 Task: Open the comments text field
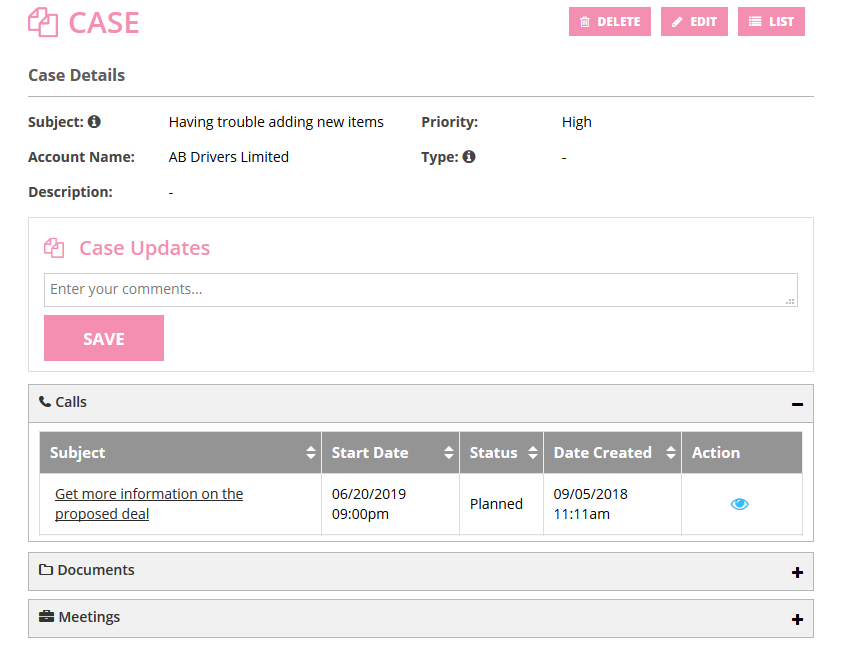point(421,290)
